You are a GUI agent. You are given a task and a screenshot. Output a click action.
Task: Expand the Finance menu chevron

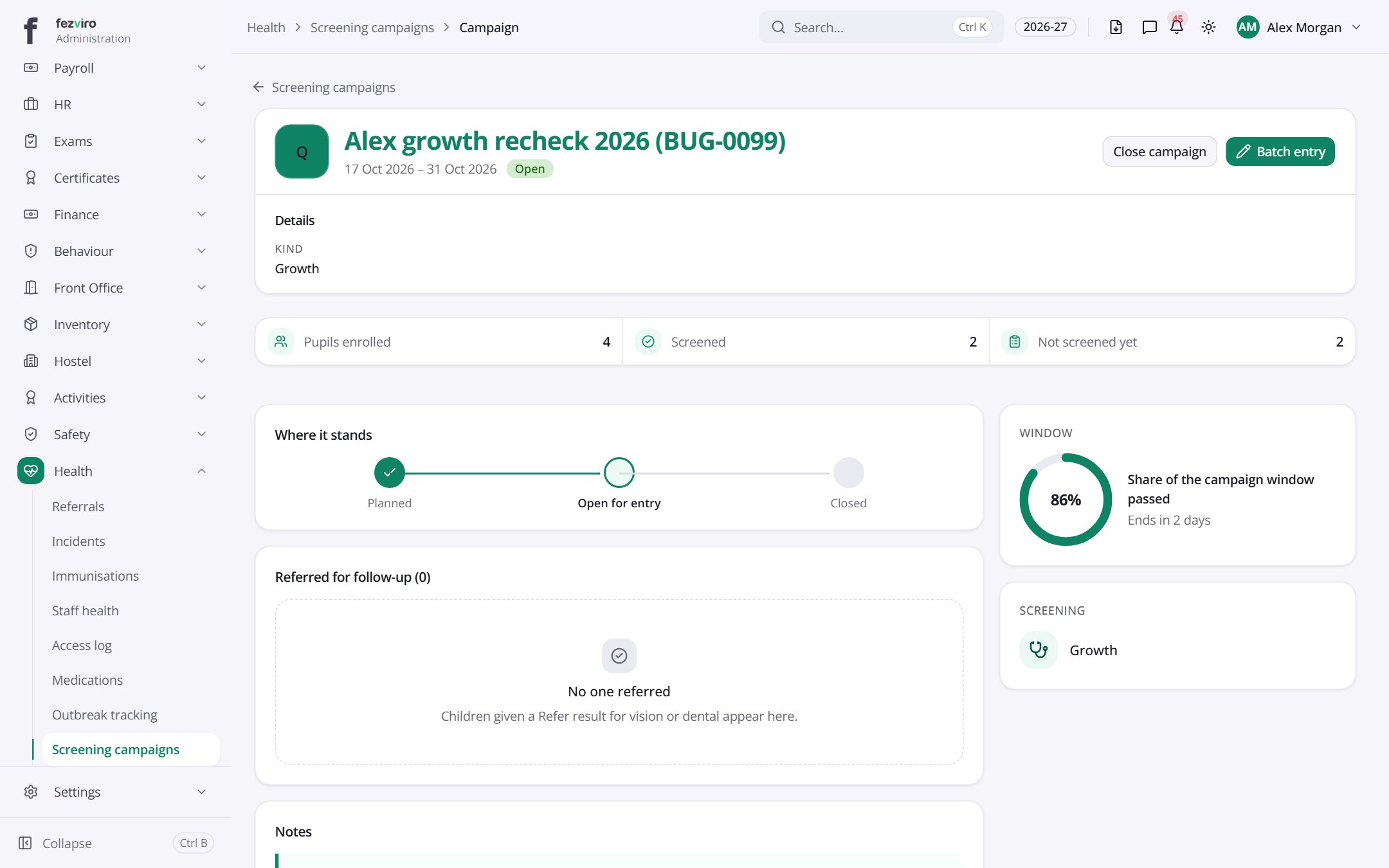pos(201,214)
